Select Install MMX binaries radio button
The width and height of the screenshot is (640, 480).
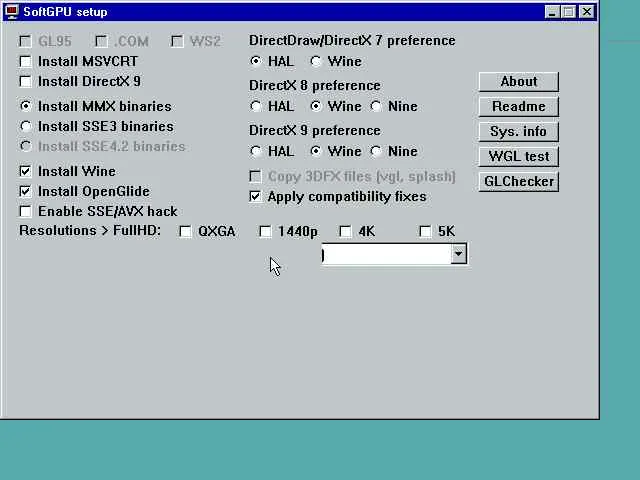pos(26,106)
